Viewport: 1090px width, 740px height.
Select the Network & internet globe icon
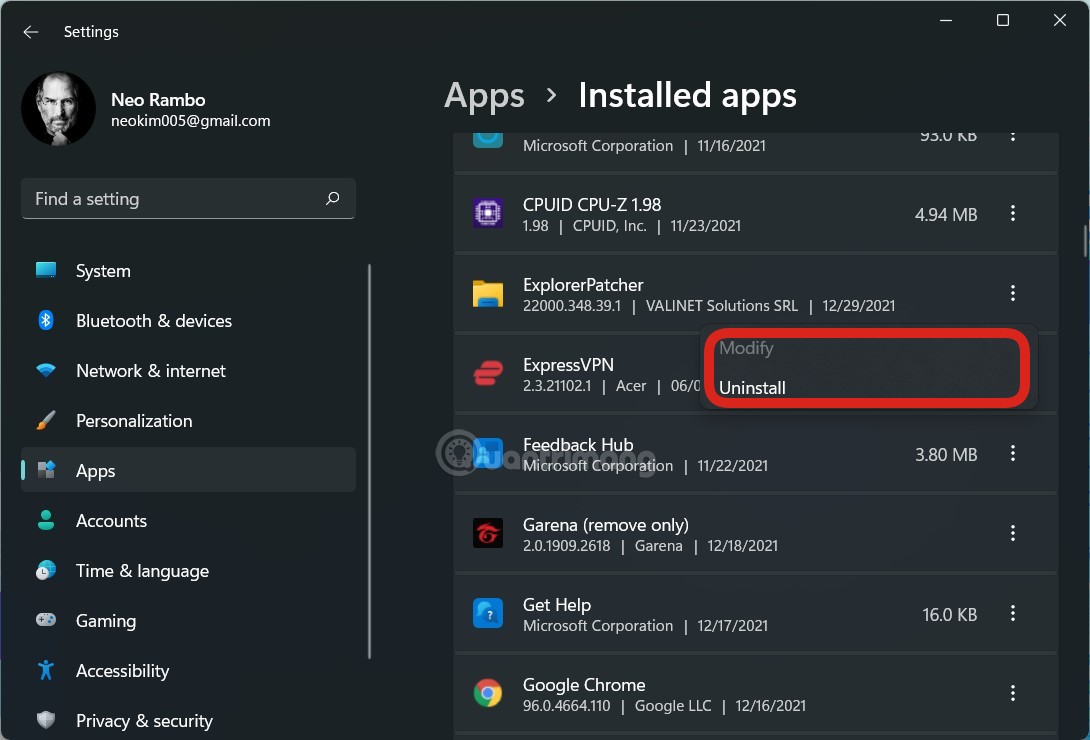(46, 370)
